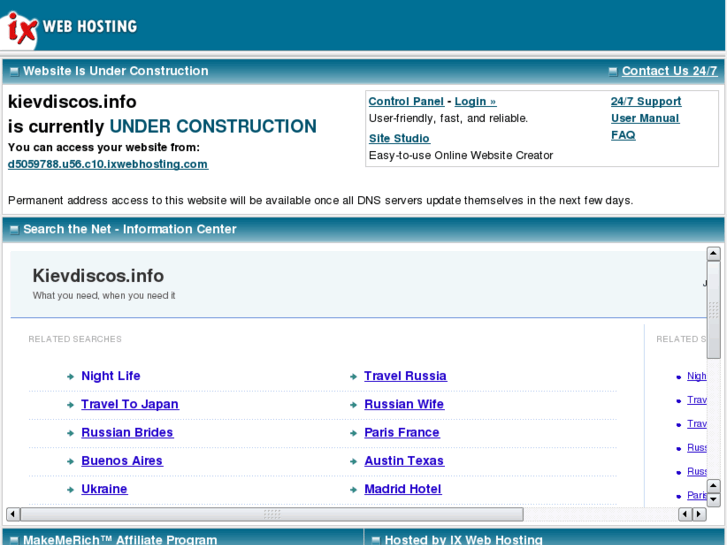Open the Russian Wife search link
Viewport: 727px width, 545px height.
404,404
